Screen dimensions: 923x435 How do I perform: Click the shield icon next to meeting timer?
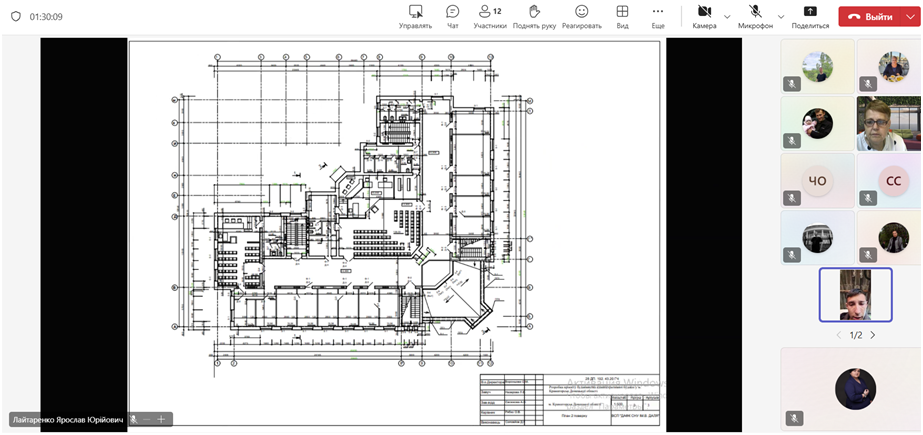coord(15,17)
